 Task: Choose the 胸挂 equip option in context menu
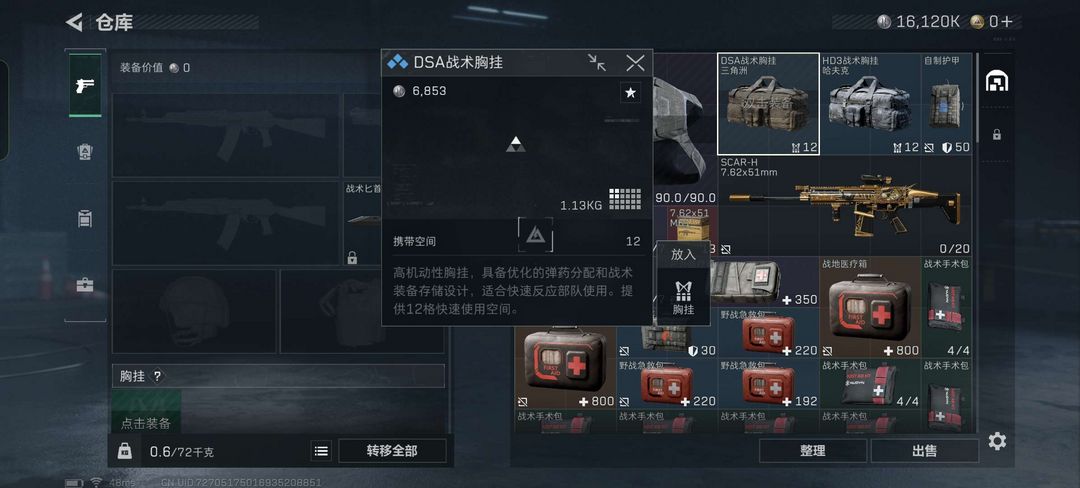click(x=683, y=297)
